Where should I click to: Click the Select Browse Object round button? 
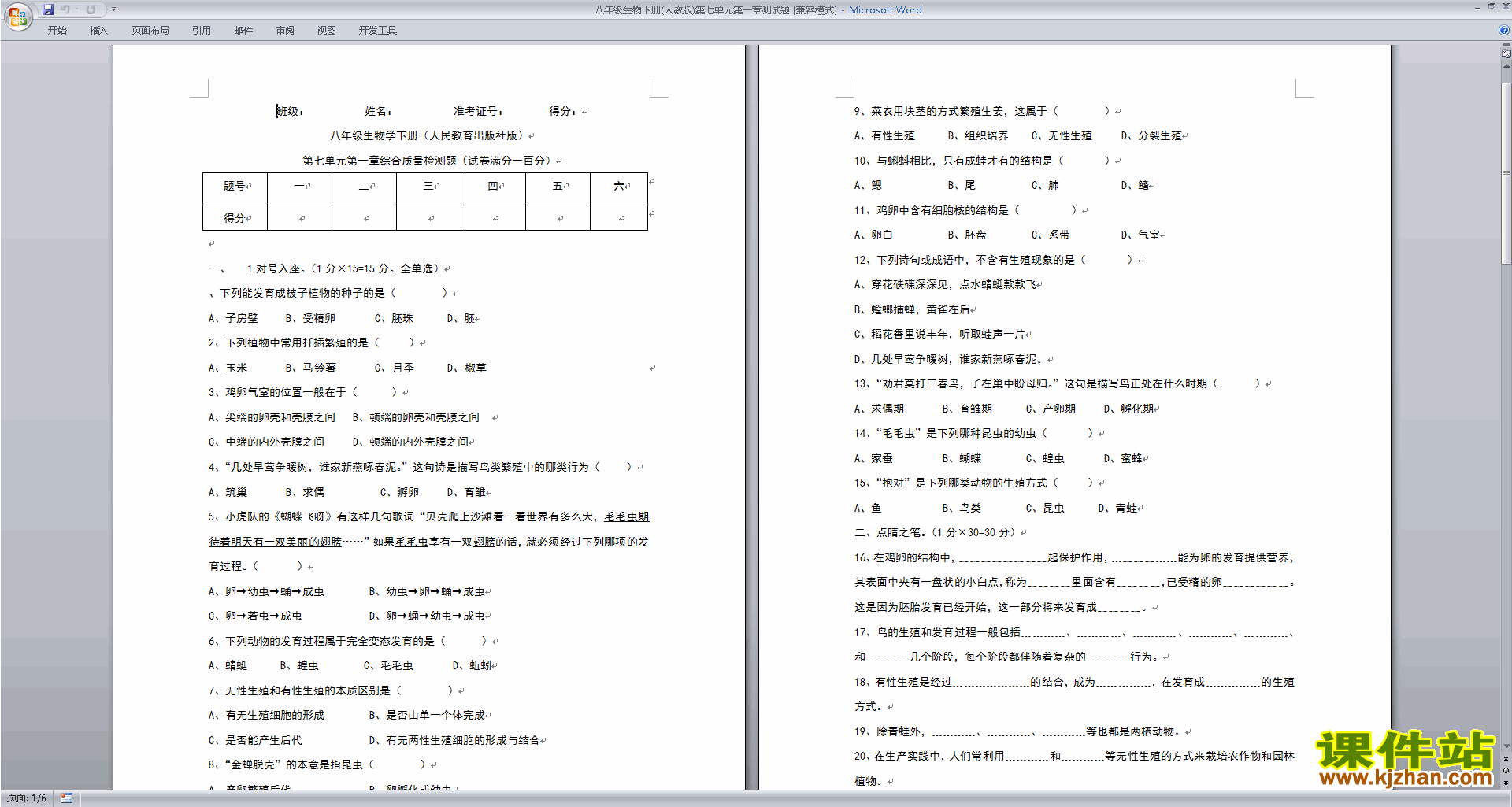click(1506, 771)
